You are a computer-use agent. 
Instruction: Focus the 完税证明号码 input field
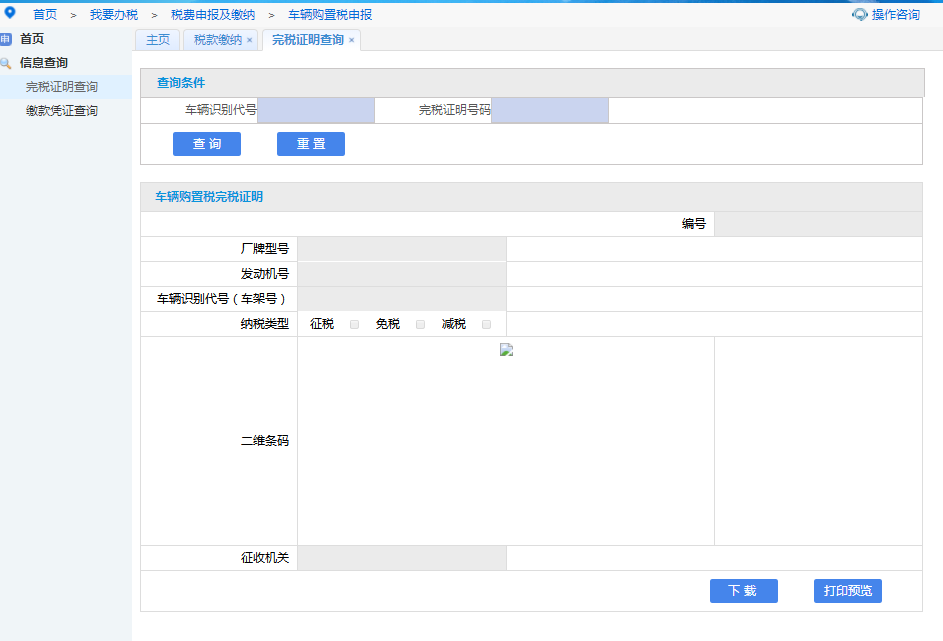point(550,111)
